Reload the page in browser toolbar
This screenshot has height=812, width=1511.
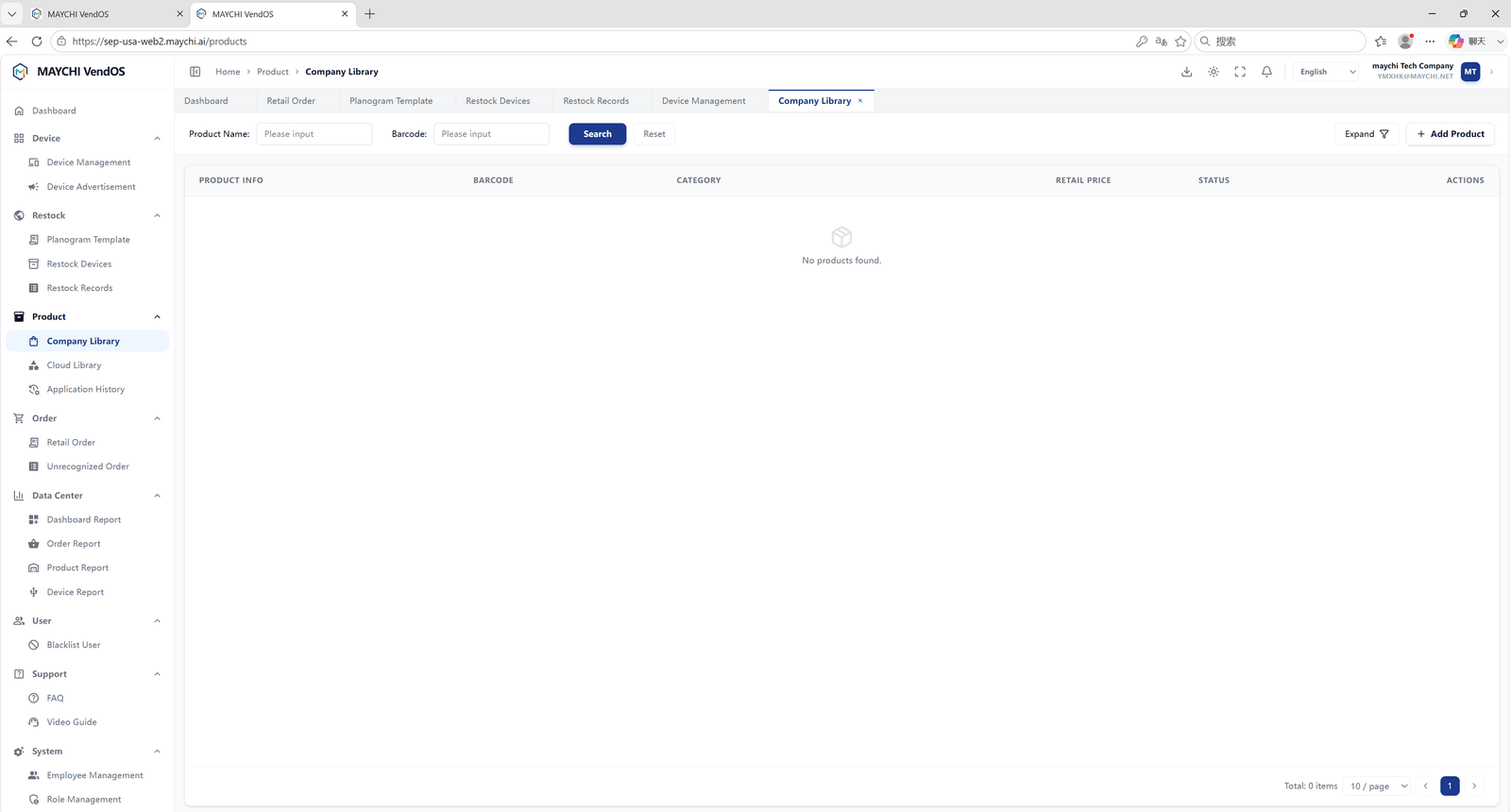coord(37,42)
